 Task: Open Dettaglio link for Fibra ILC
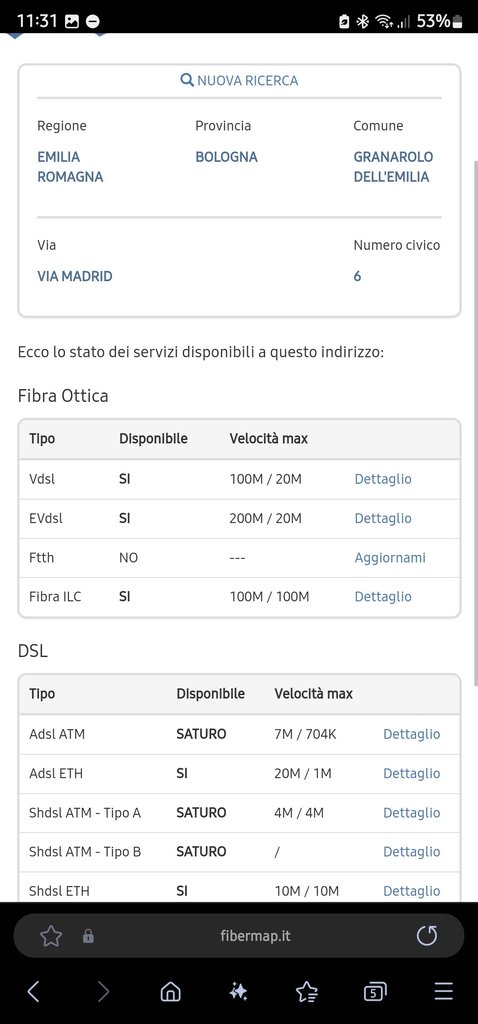click(x=383, y=596)
